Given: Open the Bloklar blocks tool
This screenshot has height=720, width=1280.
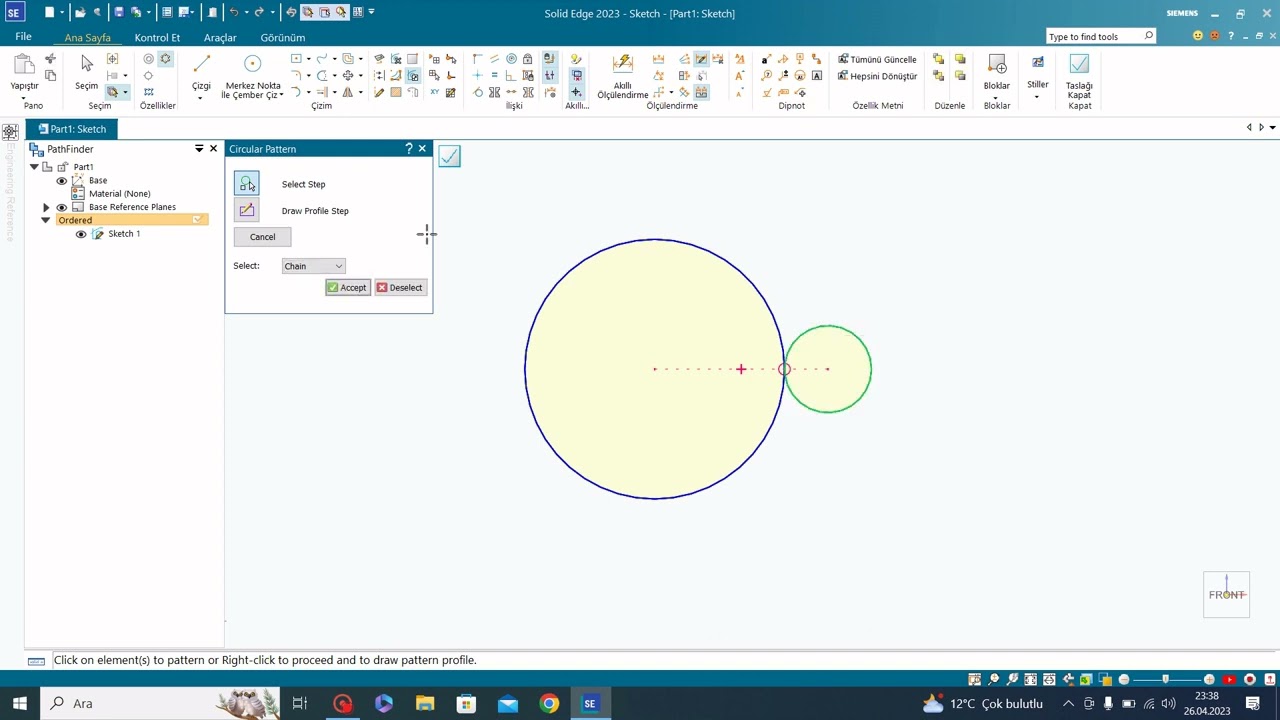Looking at the screenshot, I should click(x=997, y=72).
